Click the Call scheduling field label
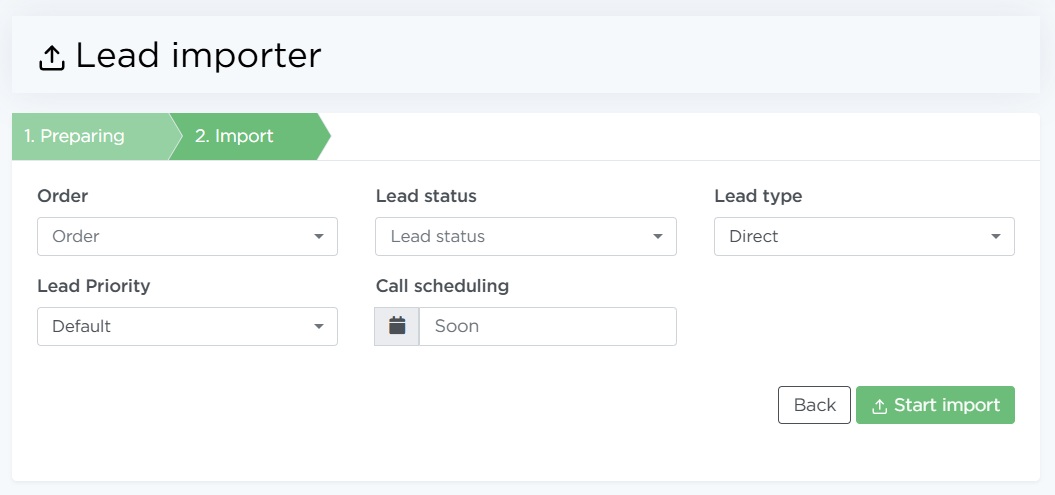The image size is (1055, 495). point(442,286)
